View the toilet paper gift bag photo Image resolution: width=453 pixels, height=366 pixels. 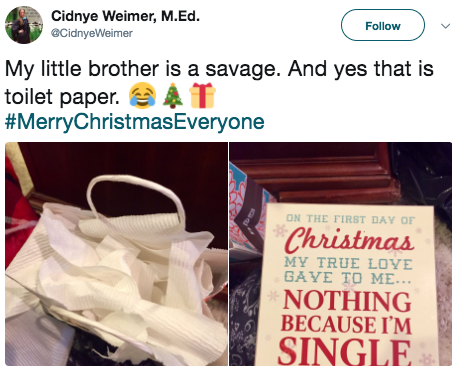pyautogui.click(x=116, y=254)
